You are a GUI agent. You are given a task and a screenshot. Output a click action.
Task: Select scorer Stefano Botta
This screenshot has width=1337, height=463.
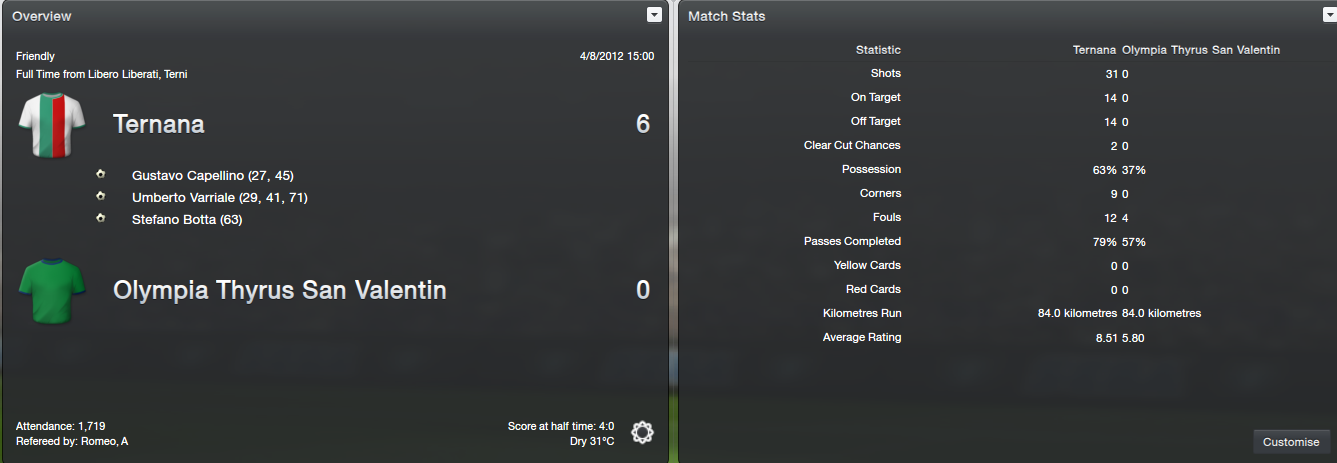coord(174,219)
